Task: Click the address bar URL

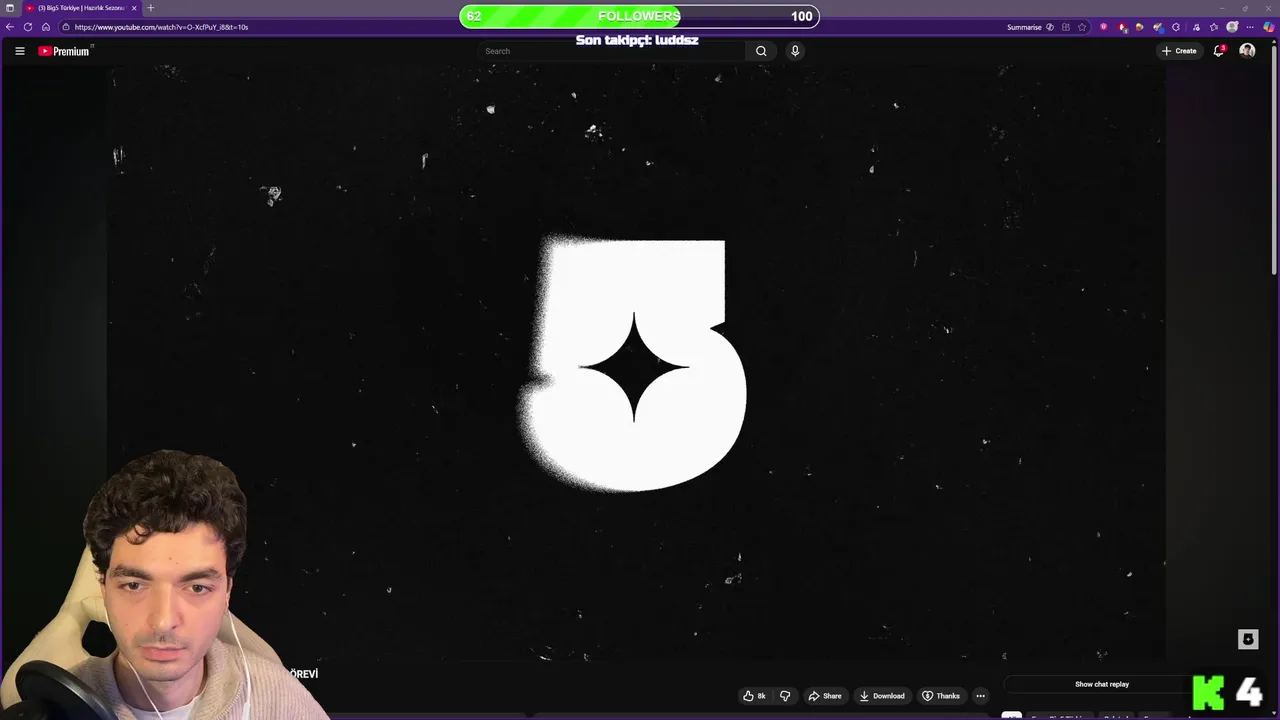Action: pos(161,27)
